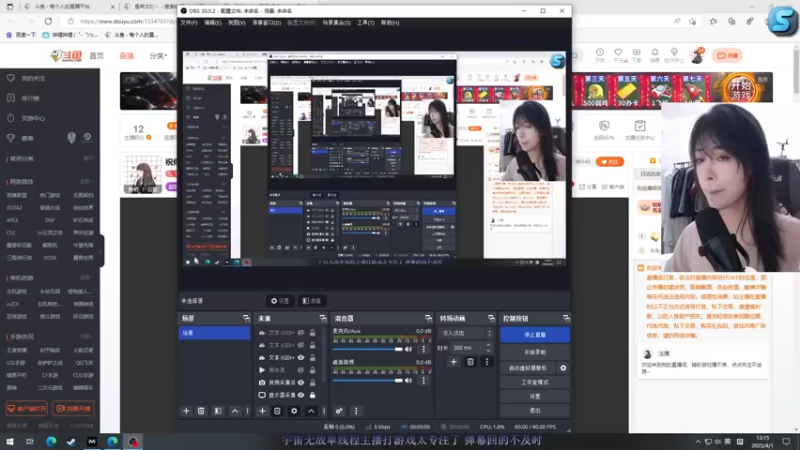Open 桌面音频 channel three-dot options
This screenshot has height=450, width=800.
(x=423, y=381)
